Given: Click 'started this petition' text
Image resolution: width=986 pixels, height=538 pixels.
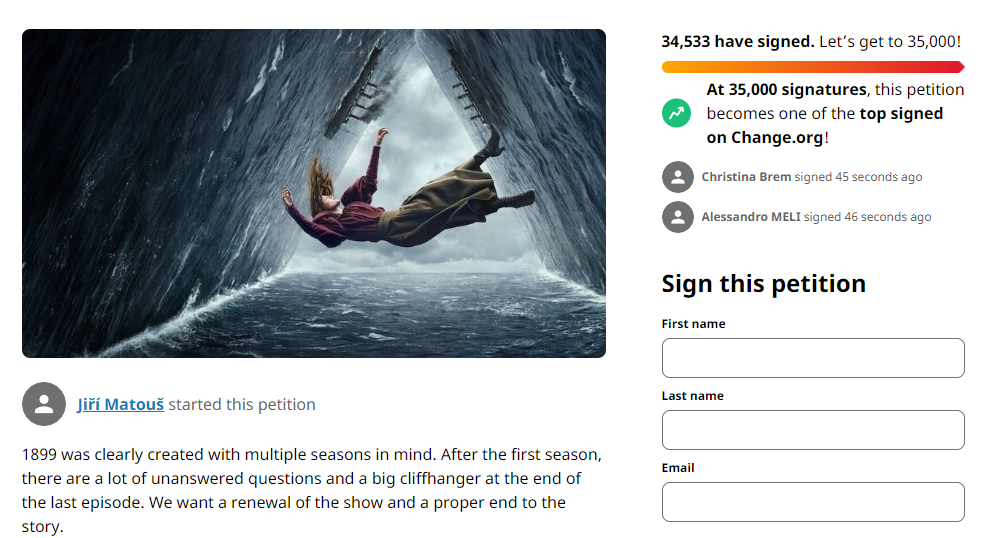Looking at the screenshot, I should pyautogui.click(x=242, y=404).
